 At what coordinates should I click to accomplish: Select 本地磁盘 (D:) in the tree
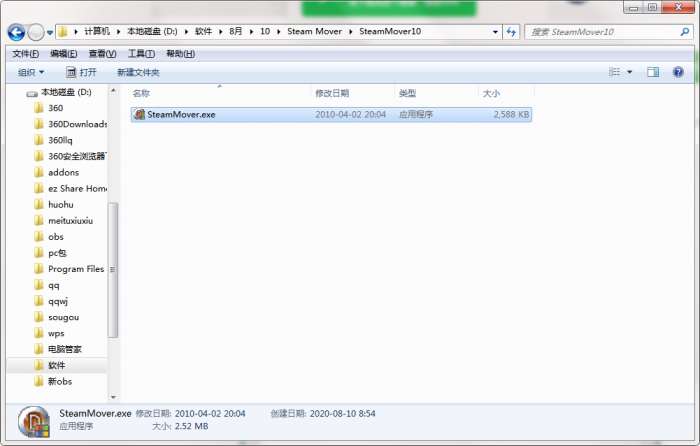point(66,92)
